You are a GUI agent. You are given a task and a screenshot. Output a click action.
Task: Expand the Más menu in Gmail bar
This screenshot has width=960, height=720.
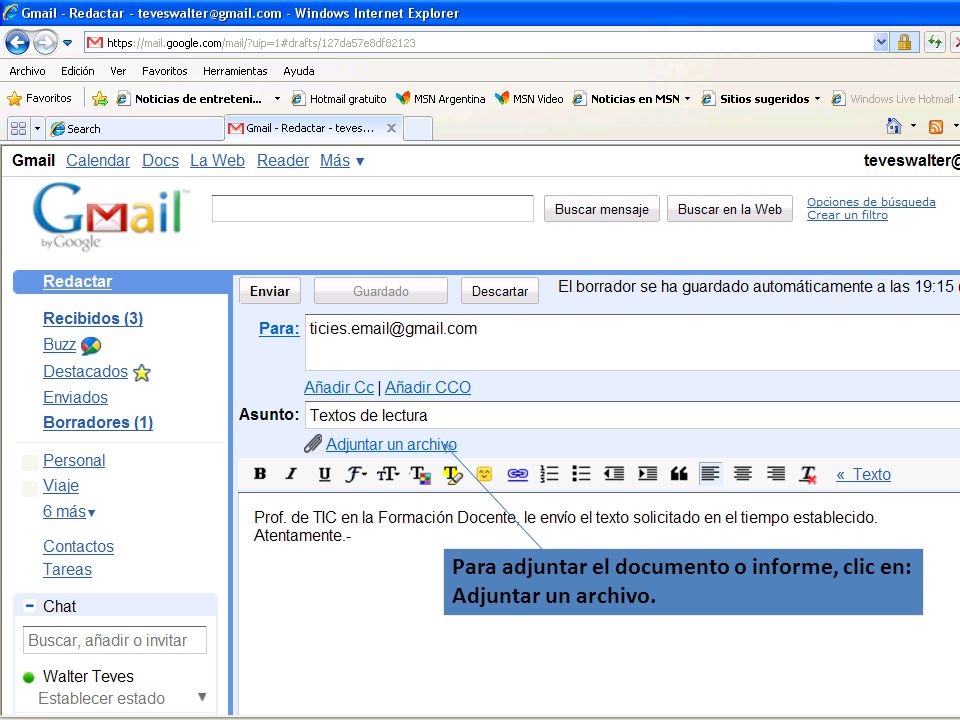pos(342,161)
